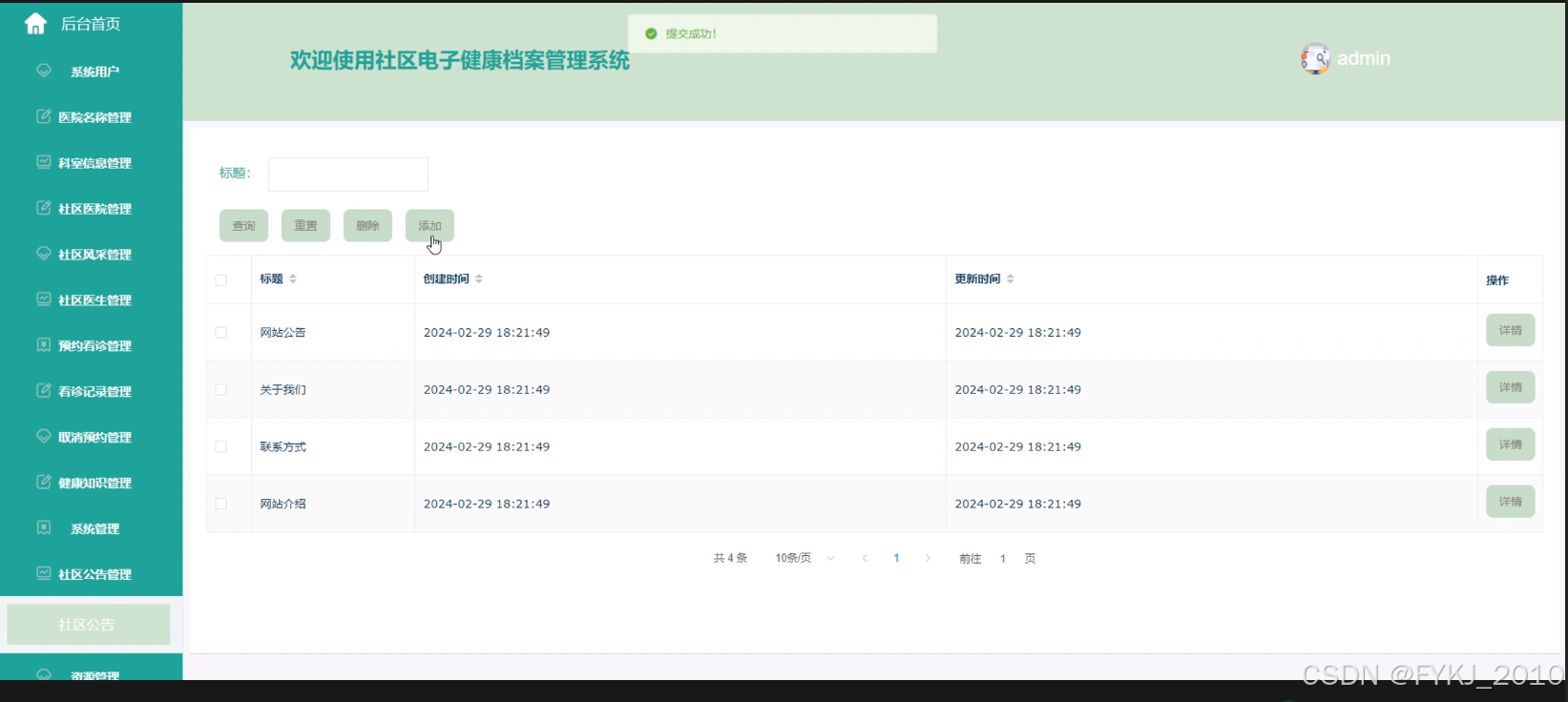Open 详情 for 关于我们 row
Viewport: 1568px width, 702px height.
1510,387
